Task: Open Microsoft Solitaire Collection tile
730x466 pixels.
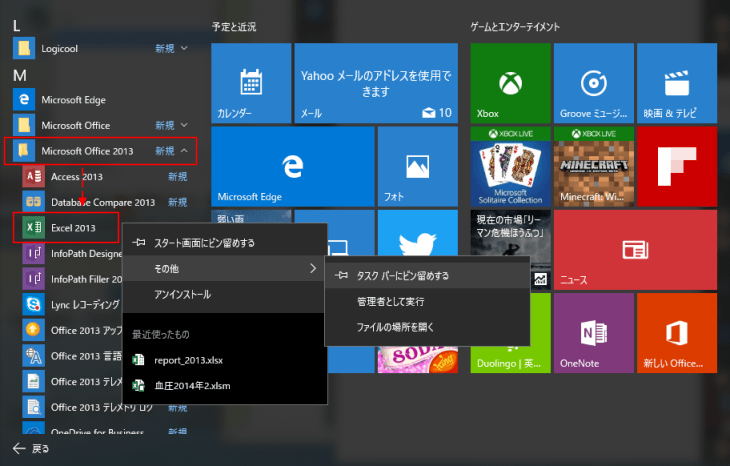Action: pyautogui.click(x=510, y=166)
